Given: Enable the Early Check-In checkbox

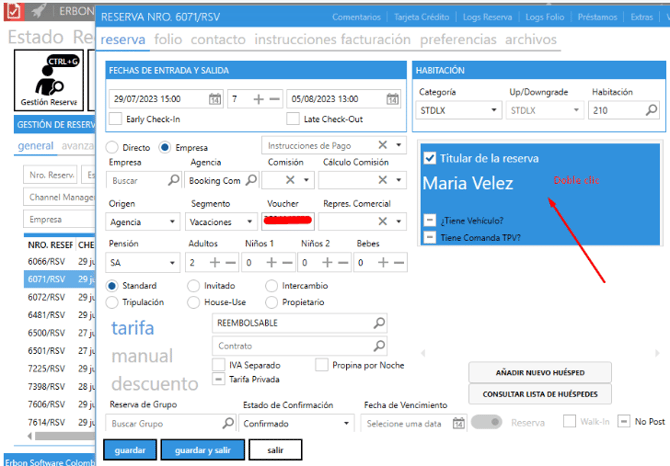Looking at the screenshot, I should click(117, 119).
